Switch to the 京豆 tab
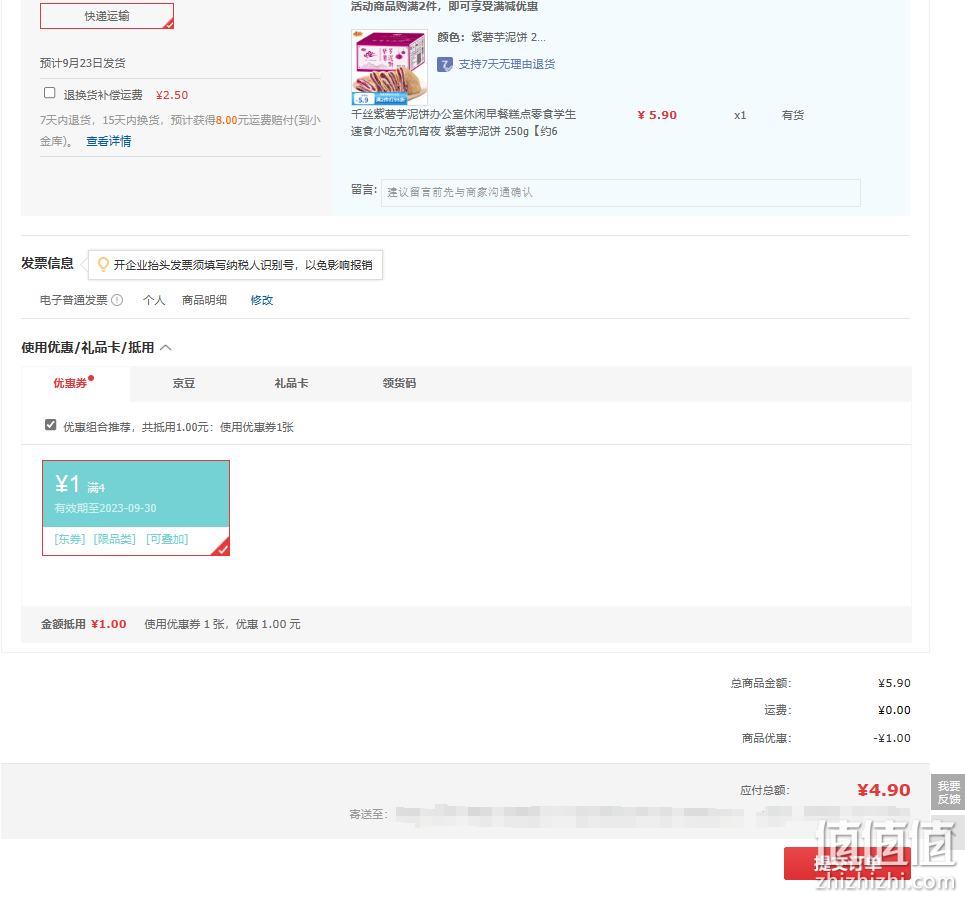 183,383
